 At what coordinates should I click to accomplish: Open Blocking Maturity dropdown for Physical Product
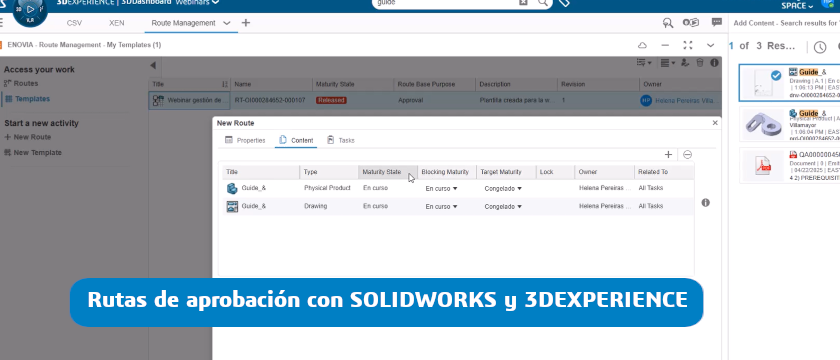click(441, 189)
